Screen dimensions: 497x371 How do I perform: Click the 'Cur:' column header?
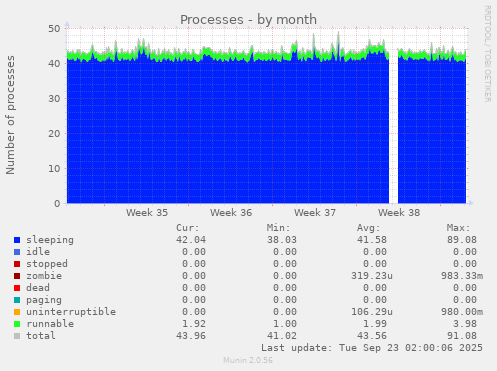[188, 228]
